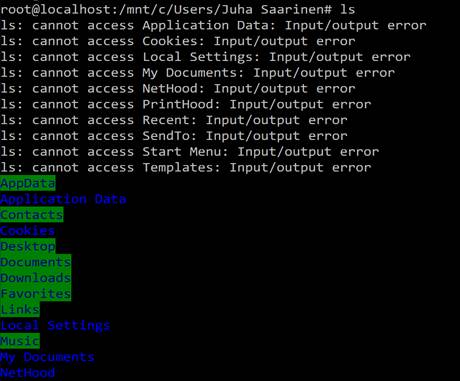The height and width of the screenshot is (381, 460).
Task: Select the Cookies entry in listing
Action: (27, 231)
